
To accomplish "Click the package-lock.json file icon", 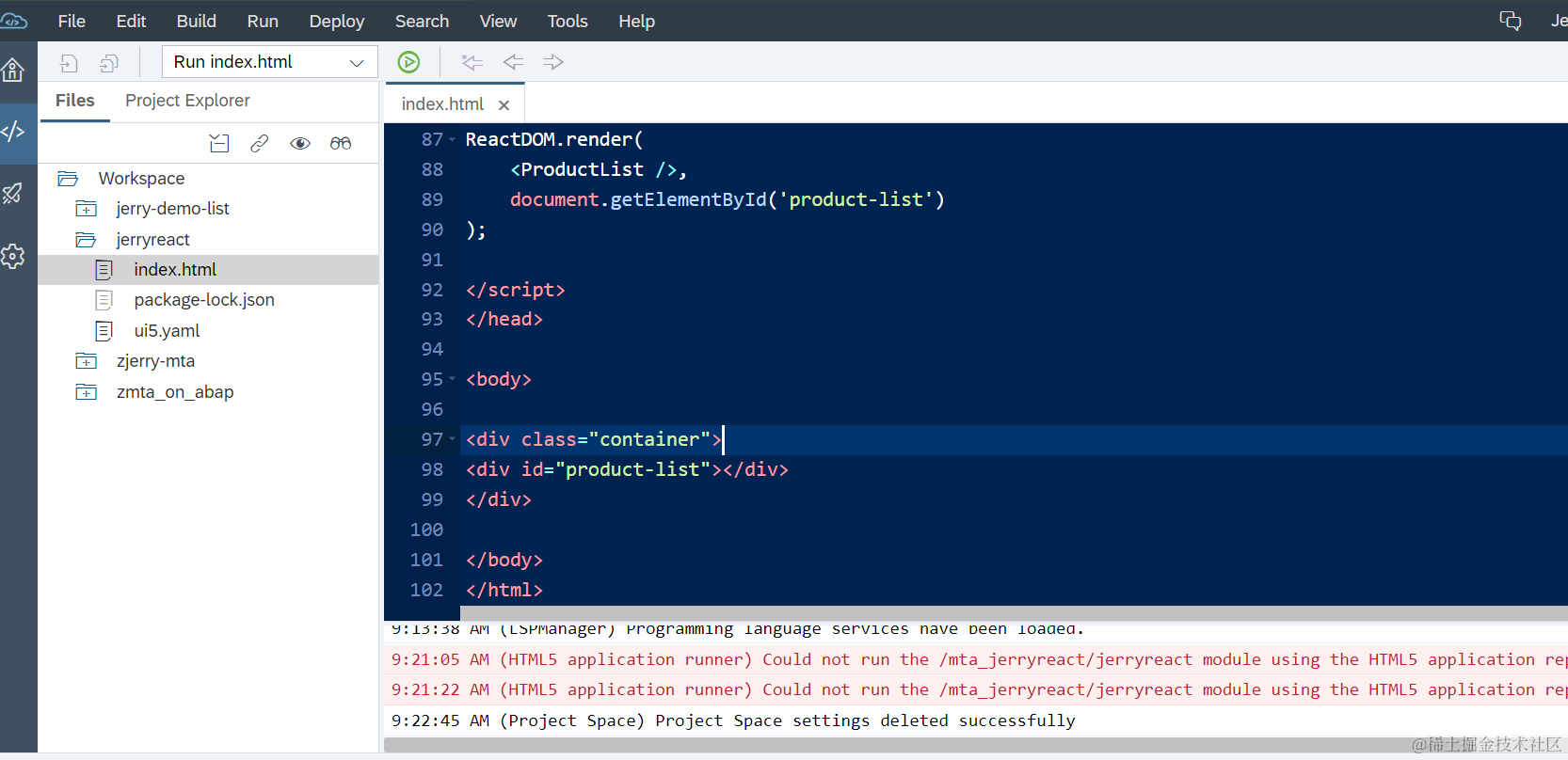I will [104, 300].
